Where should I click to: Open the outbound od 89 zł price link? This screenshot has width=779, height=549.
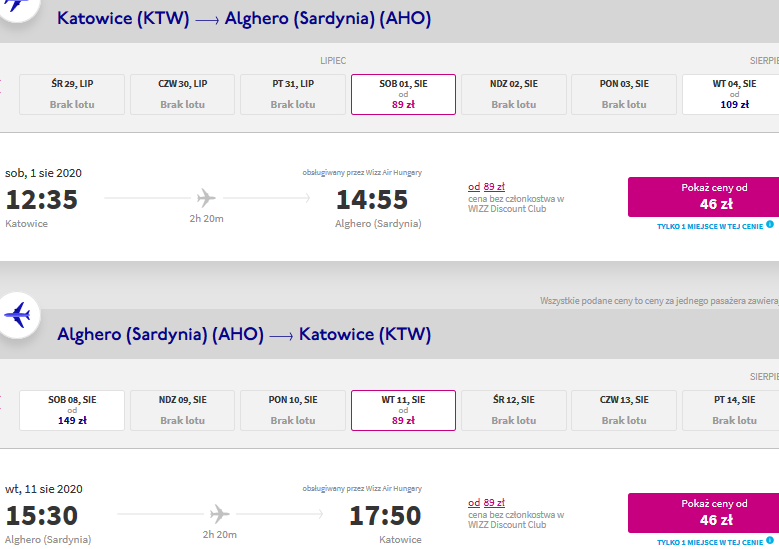486,187
